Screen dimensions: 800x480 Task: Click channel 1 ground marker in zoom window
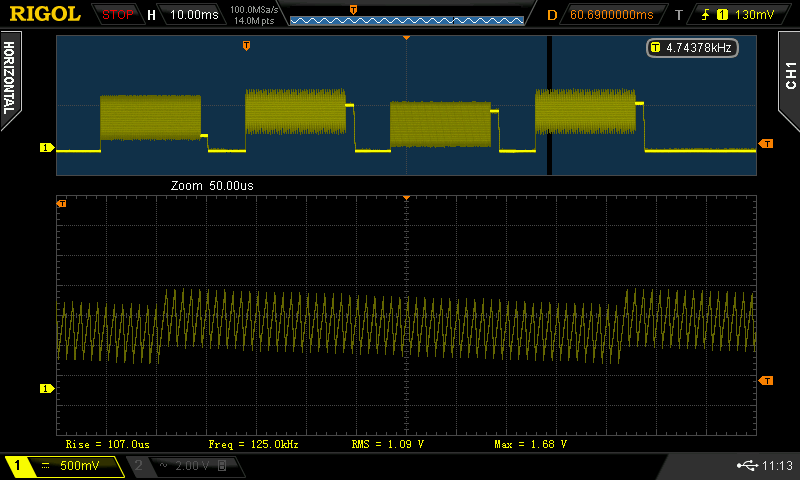(x=46, y=389)
